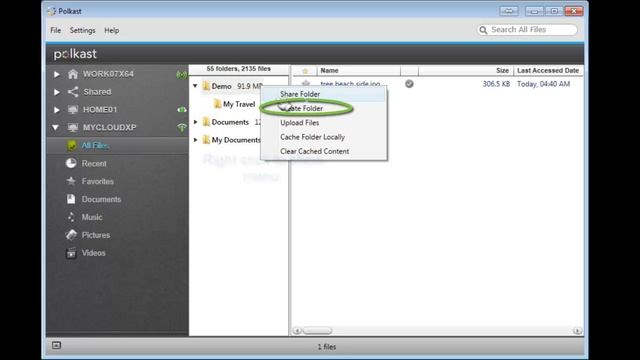Click the scrollbar right arrow in file list
640x360 pixels.
[x=577, y=330]
